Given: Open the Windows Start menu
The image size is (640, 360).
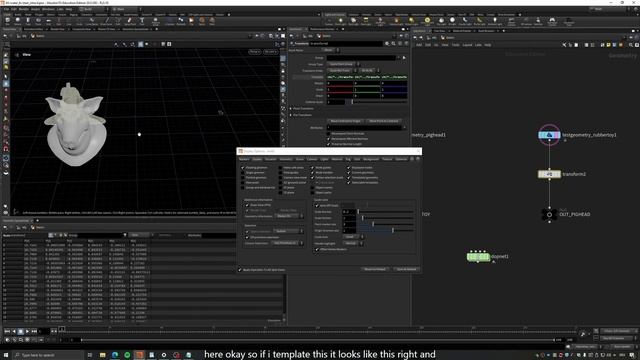Looking at the screenshot, I should coord(6,355).
